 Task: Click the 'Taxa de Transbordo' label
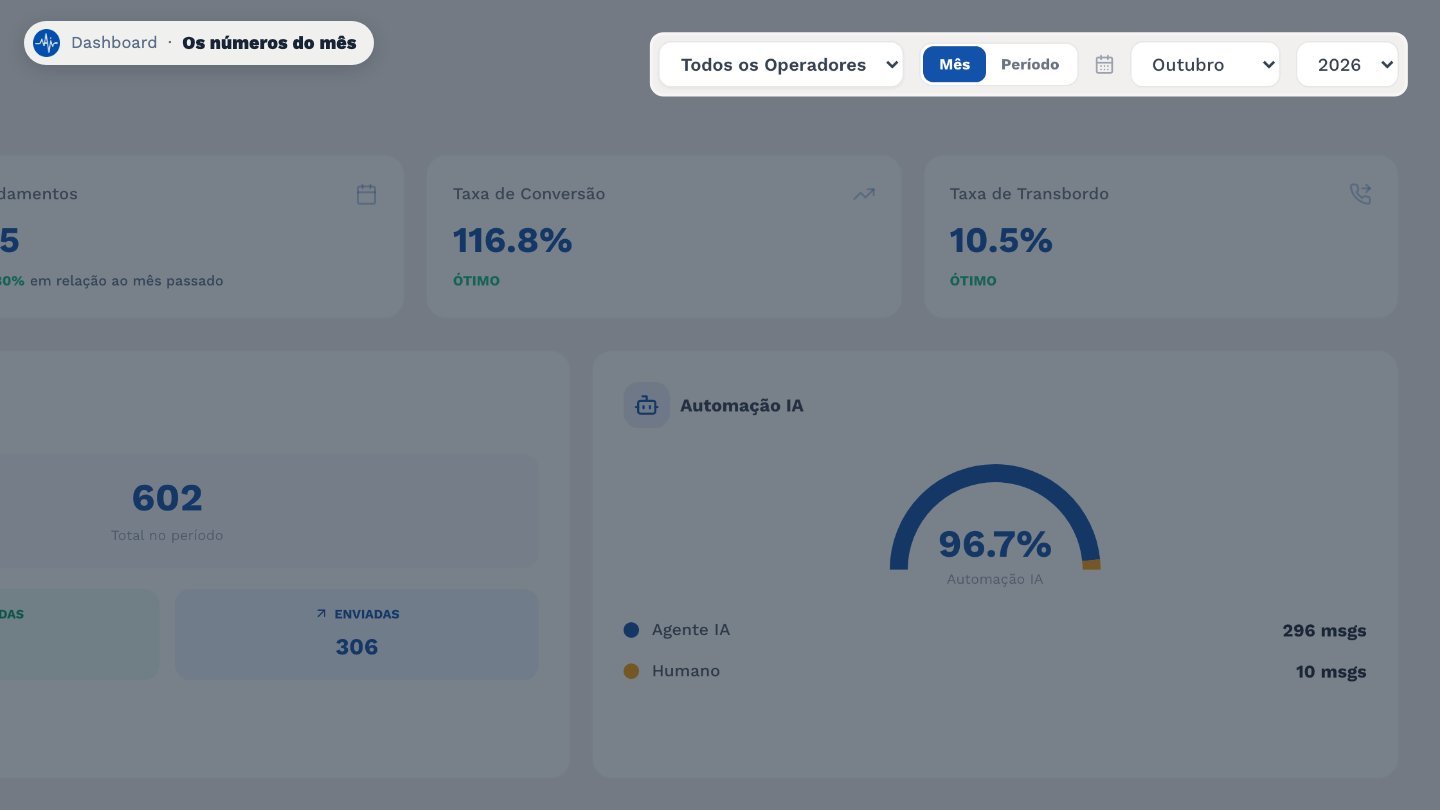1029,194
